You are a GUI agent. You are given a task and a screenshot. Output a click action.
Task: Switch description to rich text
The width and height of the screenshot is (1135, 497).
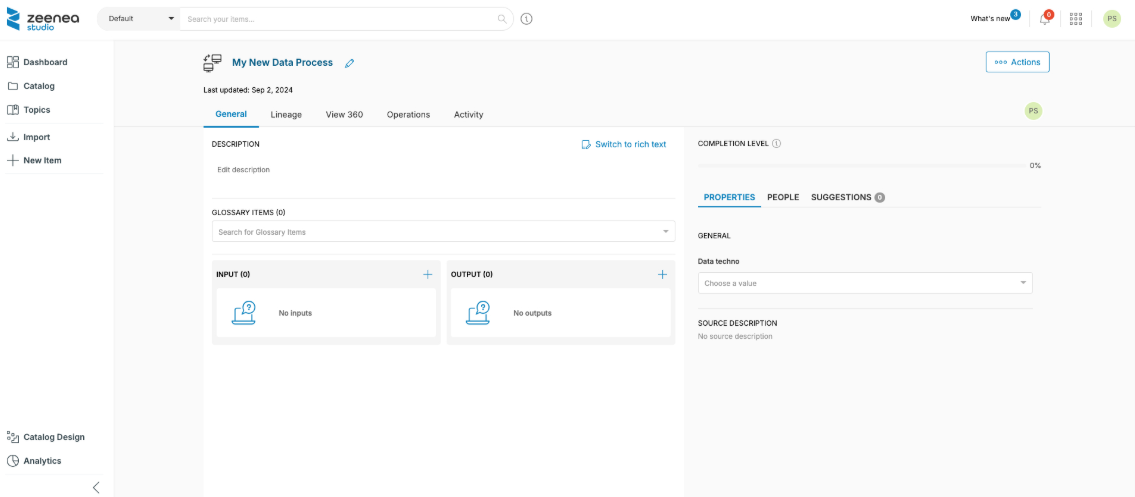point(623,144)
